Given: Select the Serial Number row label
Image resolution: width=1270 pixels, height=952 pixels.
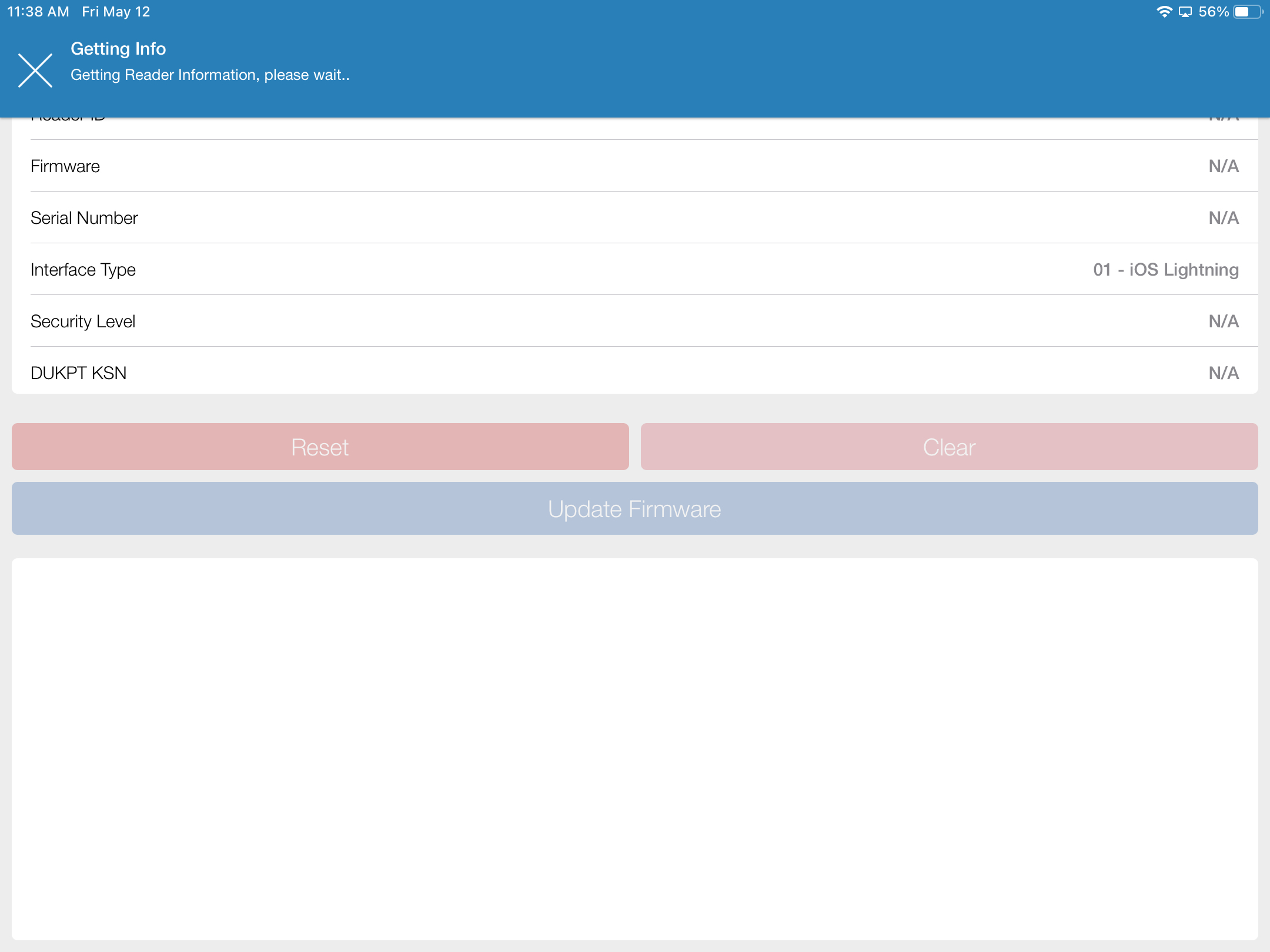Looking at the screenshot, I should (x=84, y=218).
